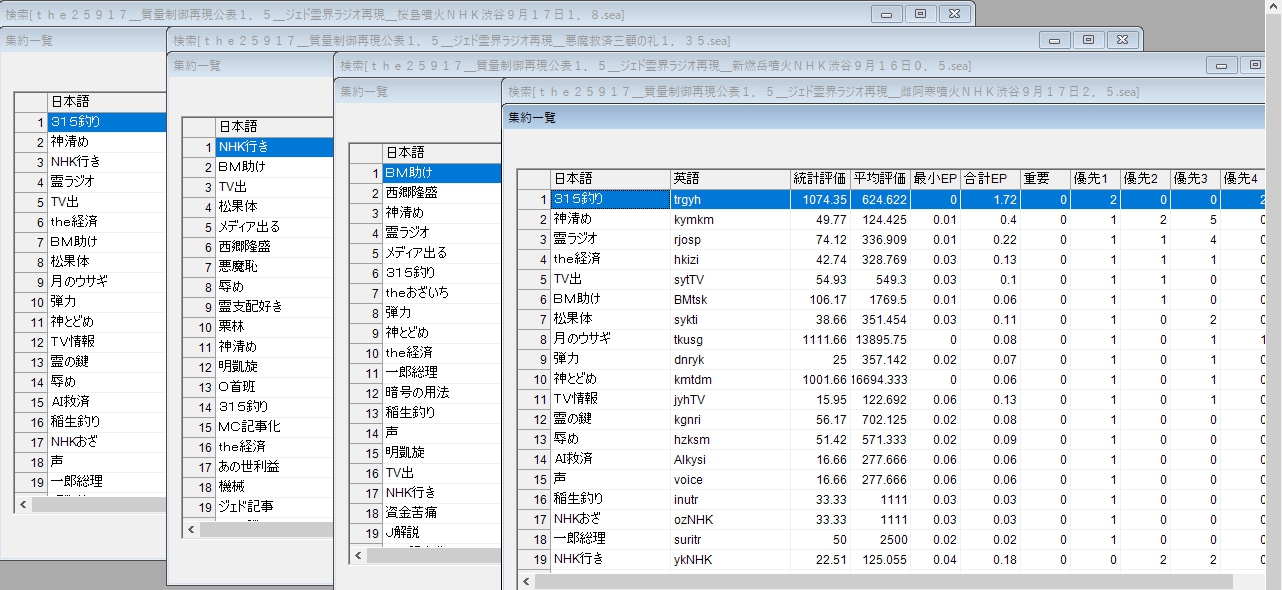1282x590 pixels.
Task: Click row number 19 of the frontmost table
Action: click(534, 559)
